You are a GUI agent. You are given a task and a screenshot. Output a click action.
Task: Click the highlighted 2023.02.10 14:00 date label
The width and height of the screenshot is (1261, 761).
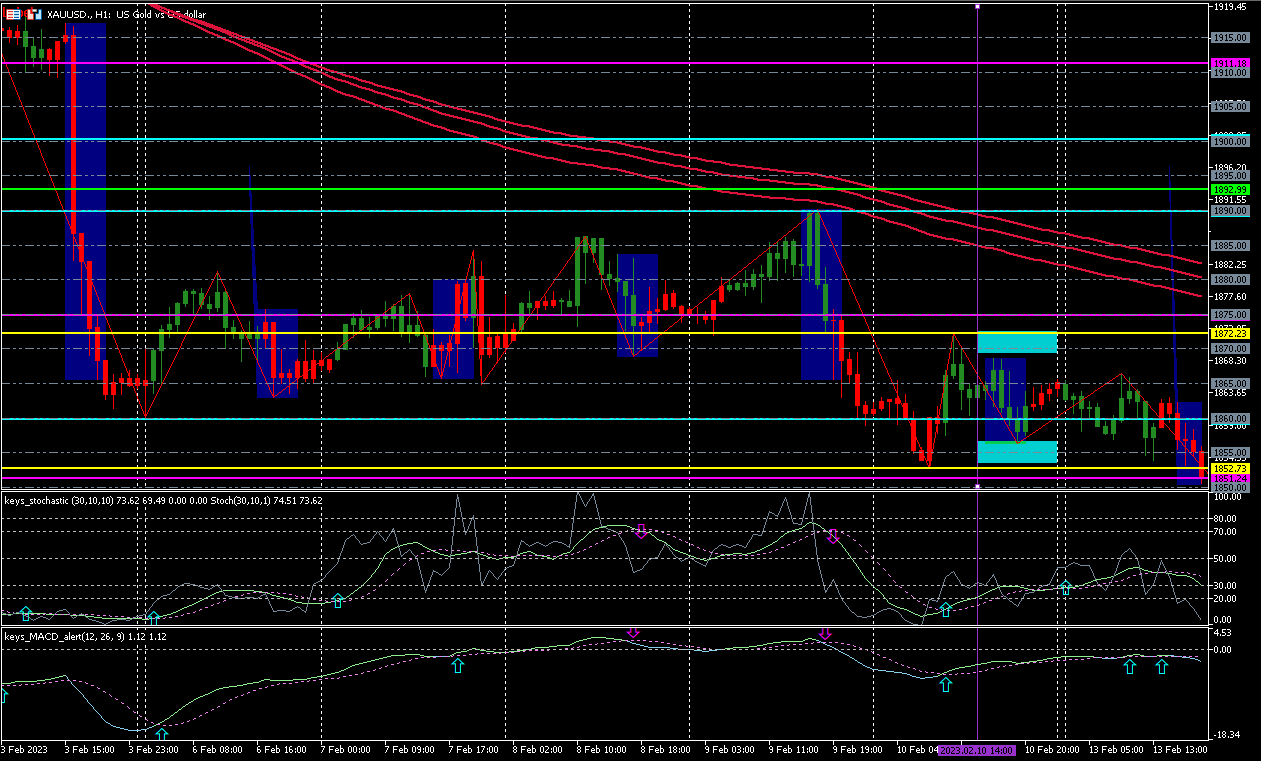[977, 749]
